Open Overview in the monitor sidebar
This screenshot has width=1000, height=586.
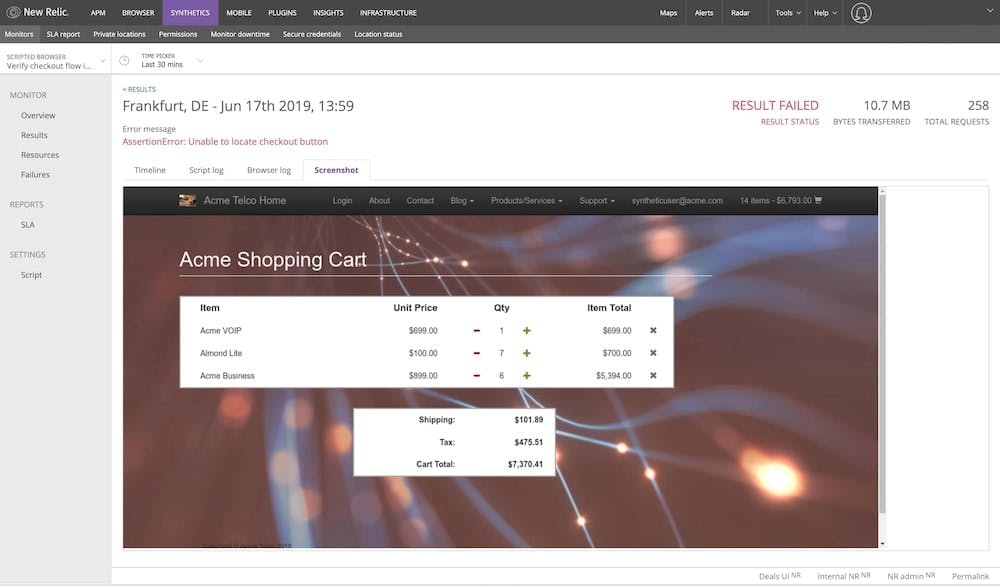click(38, 115)
